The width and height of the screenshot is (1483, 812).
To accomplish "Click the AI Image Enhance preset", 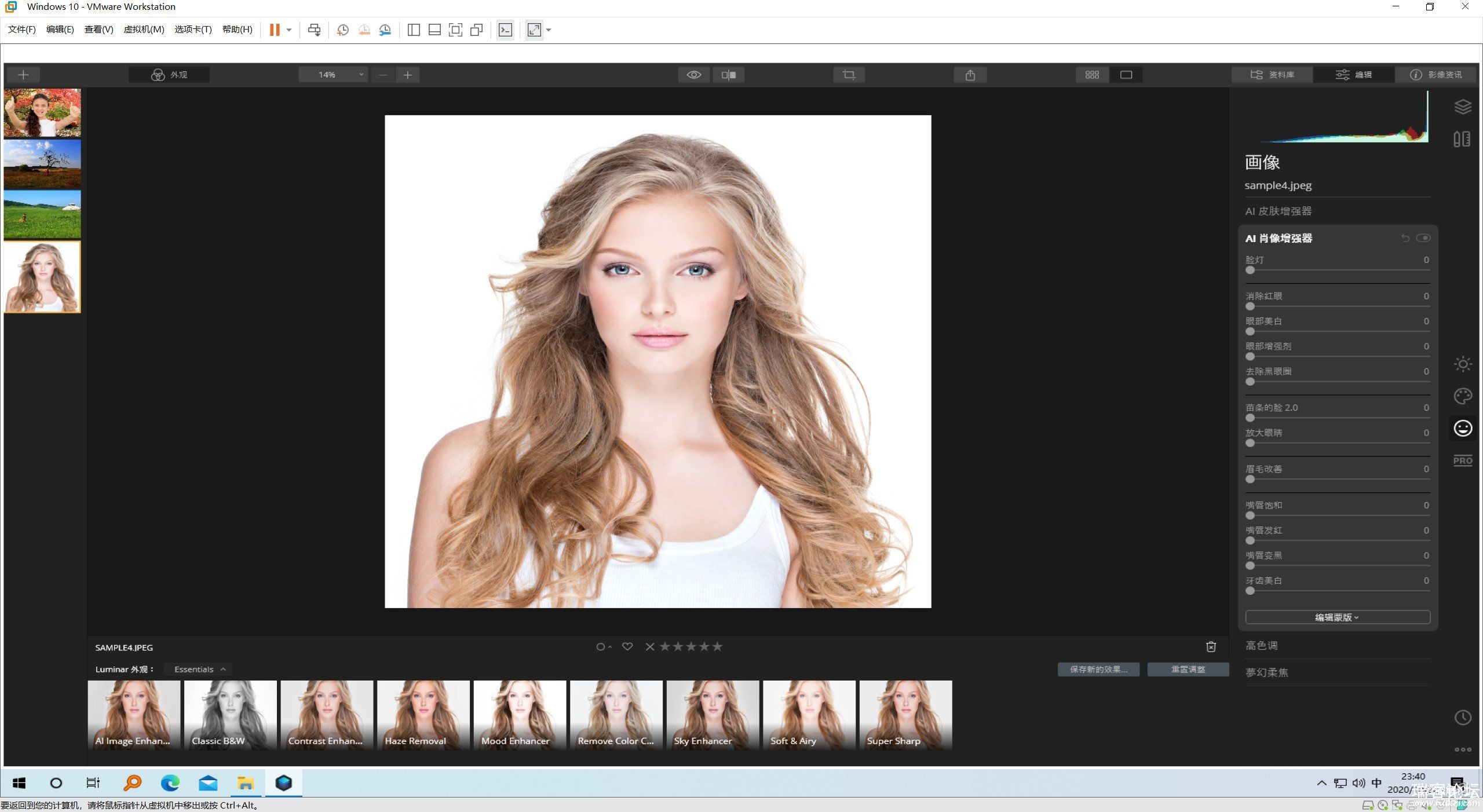I will 134,714.
